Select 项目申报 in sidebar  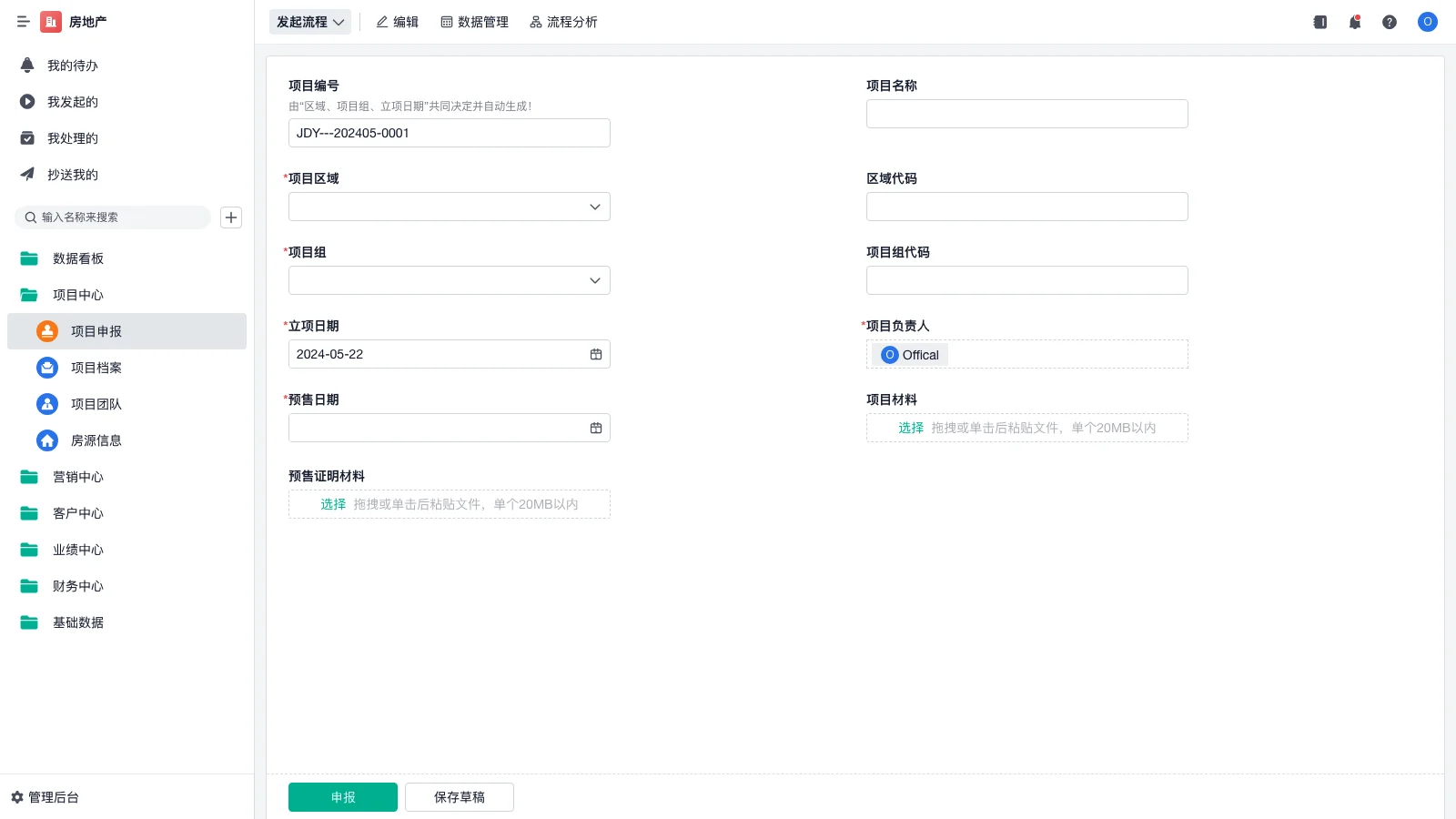click(126, 331)
